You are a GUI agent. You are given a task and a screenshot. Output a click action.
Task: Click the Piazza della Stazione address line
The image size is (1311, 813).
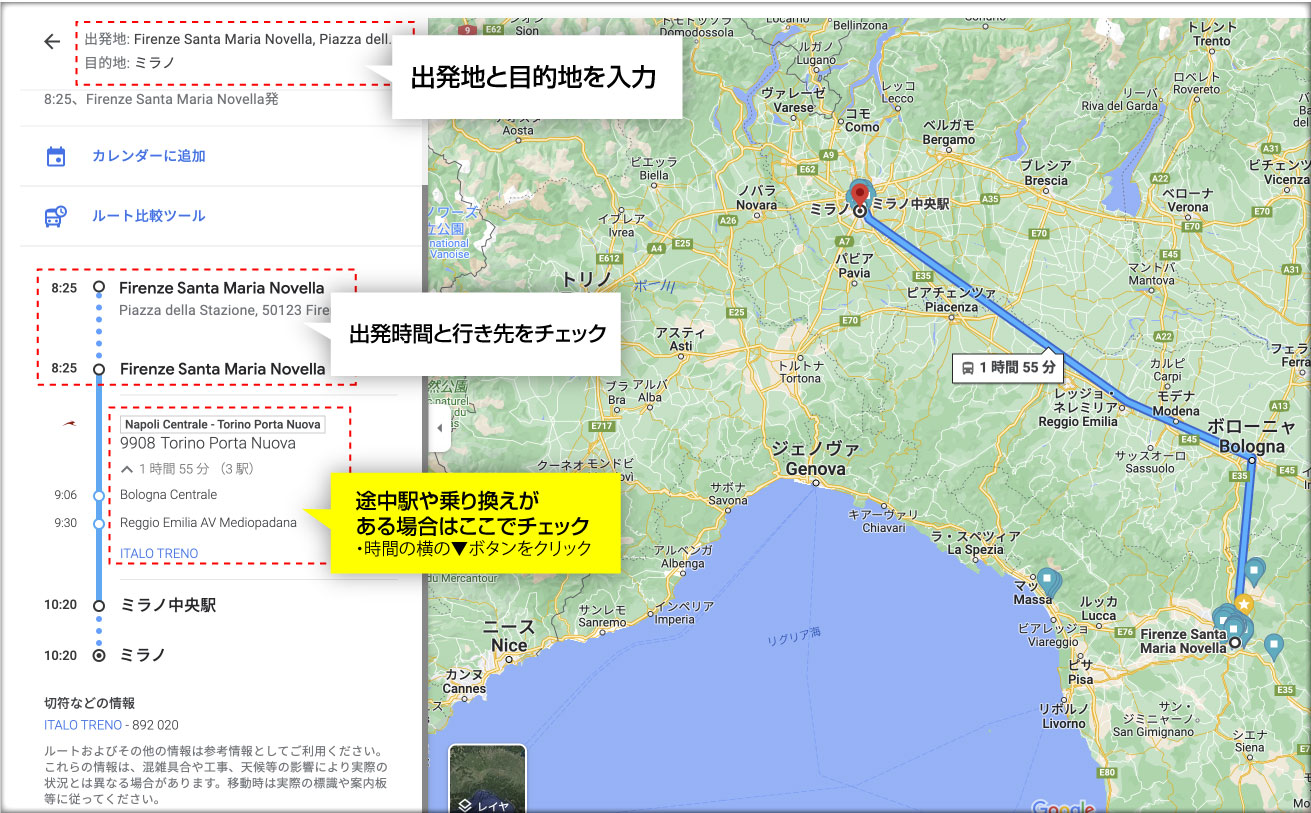(x=225, y=310)
